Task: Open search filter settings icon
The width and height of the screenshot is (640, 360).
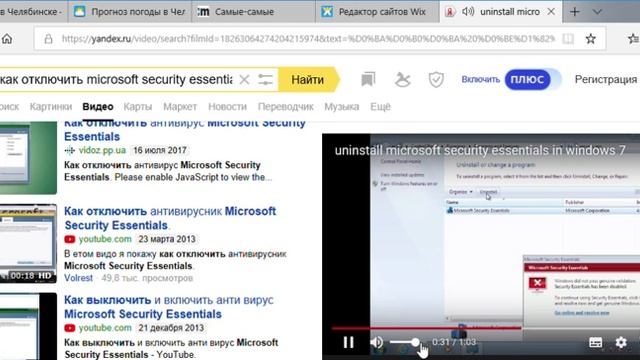Action: (265, 79)
